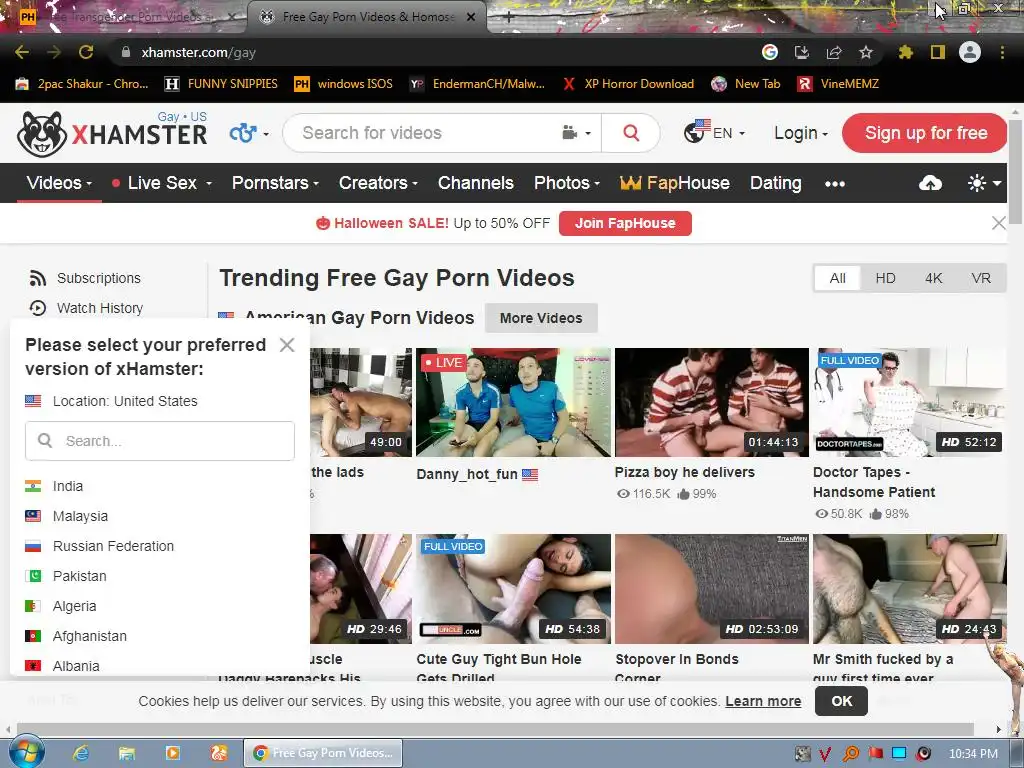The height and width of the screenshot is (768, 1024).
Task: Open the Chrome profile avatar
Action: coord(970,52)
